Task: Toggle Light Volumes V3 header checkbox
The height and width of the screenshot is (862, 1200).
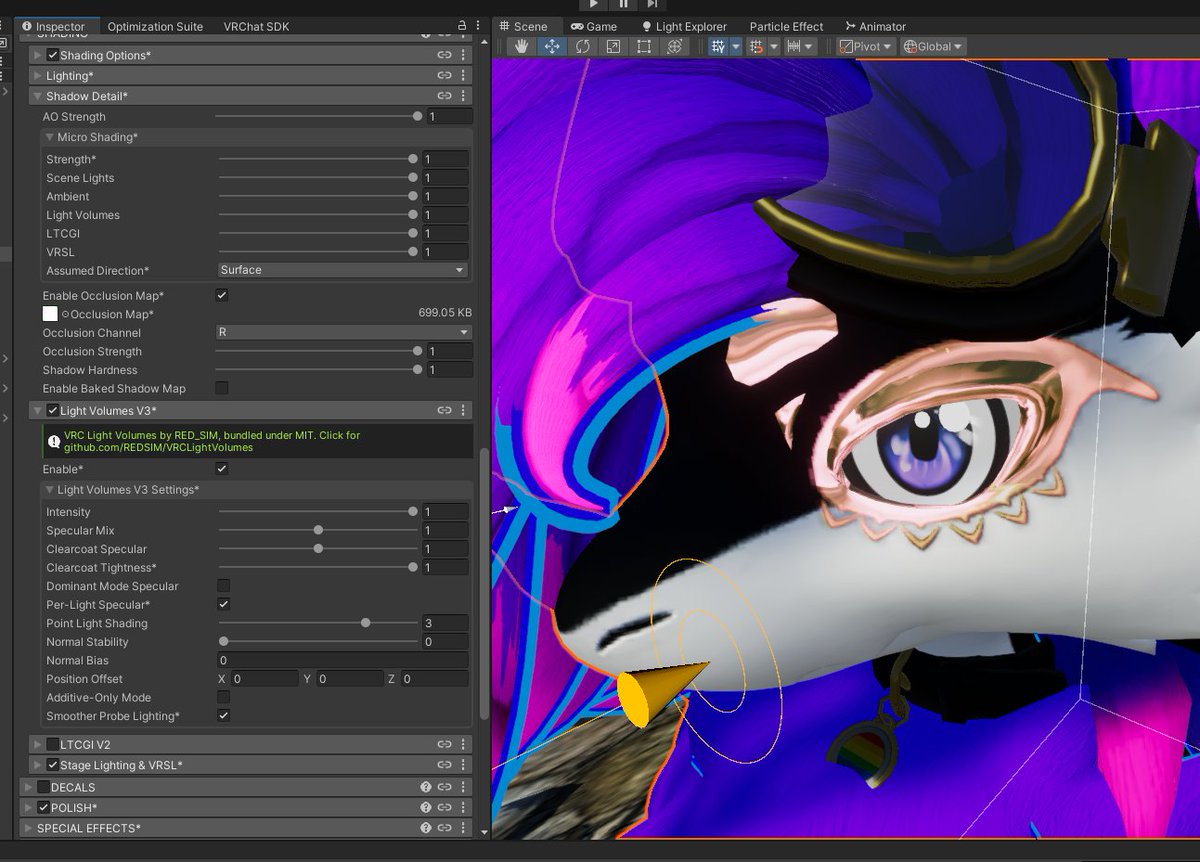Action: click(x=53, y=410)
